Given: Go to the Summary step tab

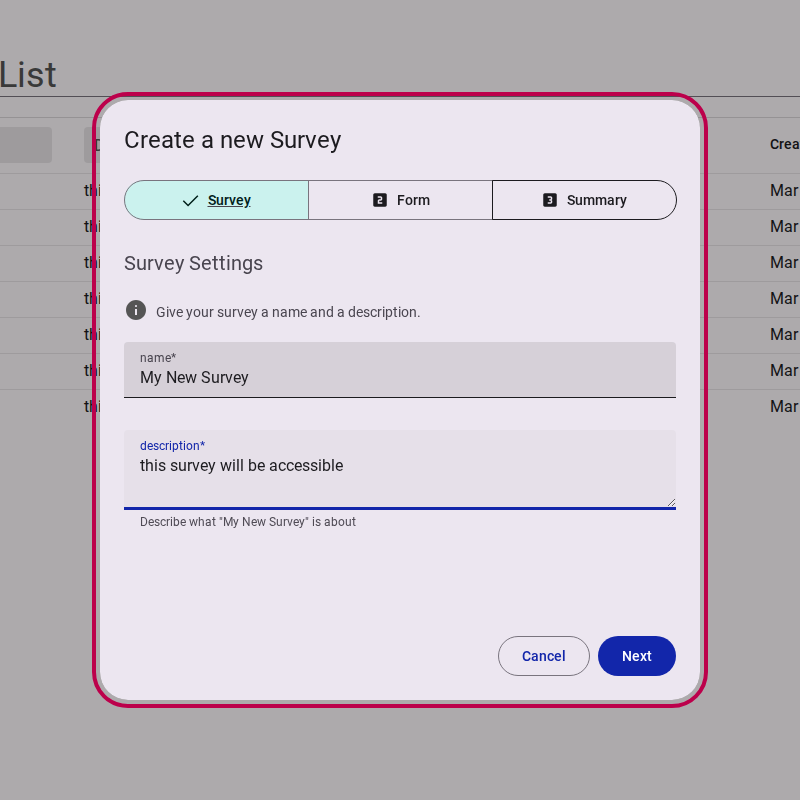Looking at the screenshot, I should [584, 200].
